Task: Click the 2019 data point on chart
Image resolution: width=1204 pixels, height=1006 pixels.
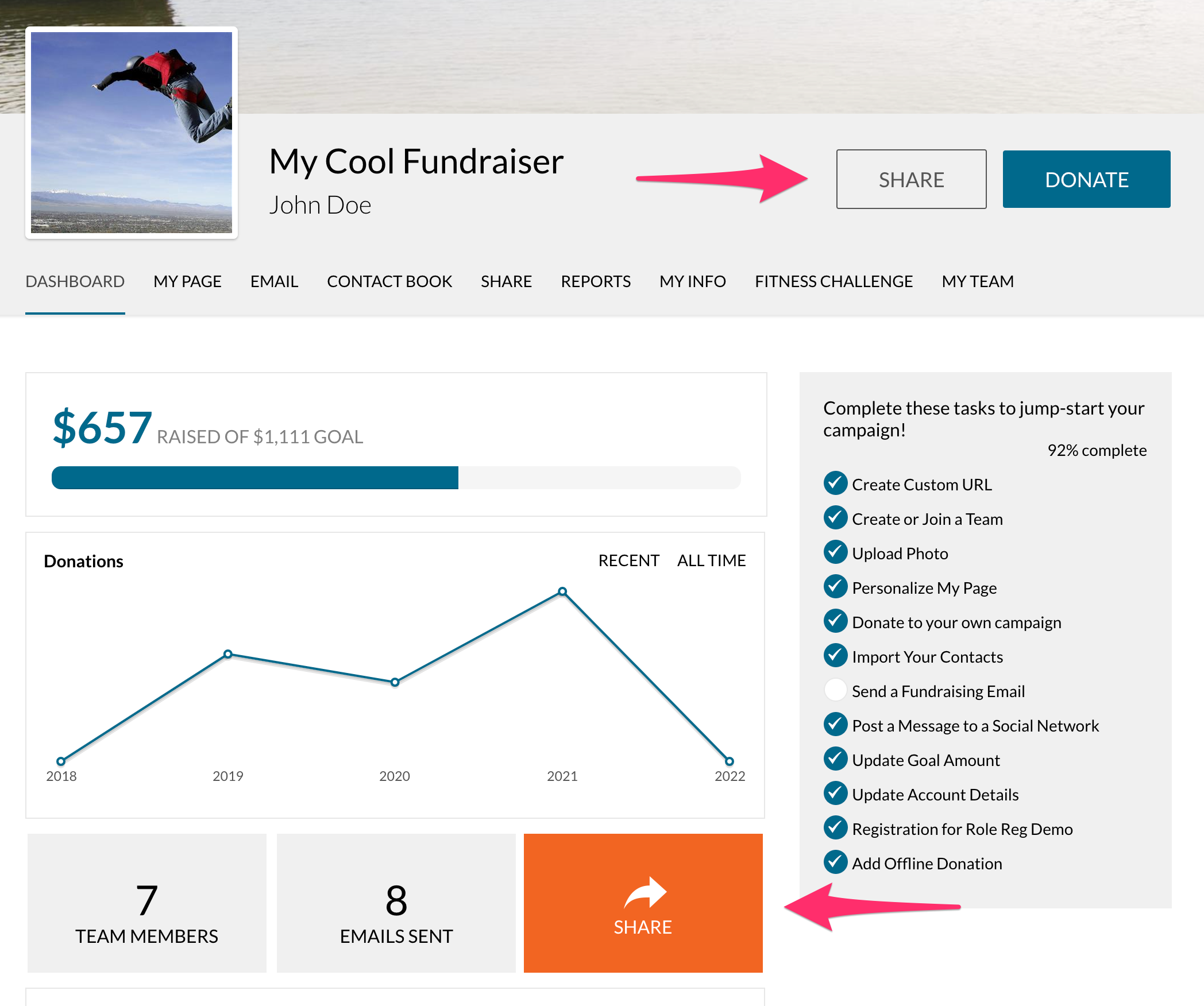Action: pos(228,654)
